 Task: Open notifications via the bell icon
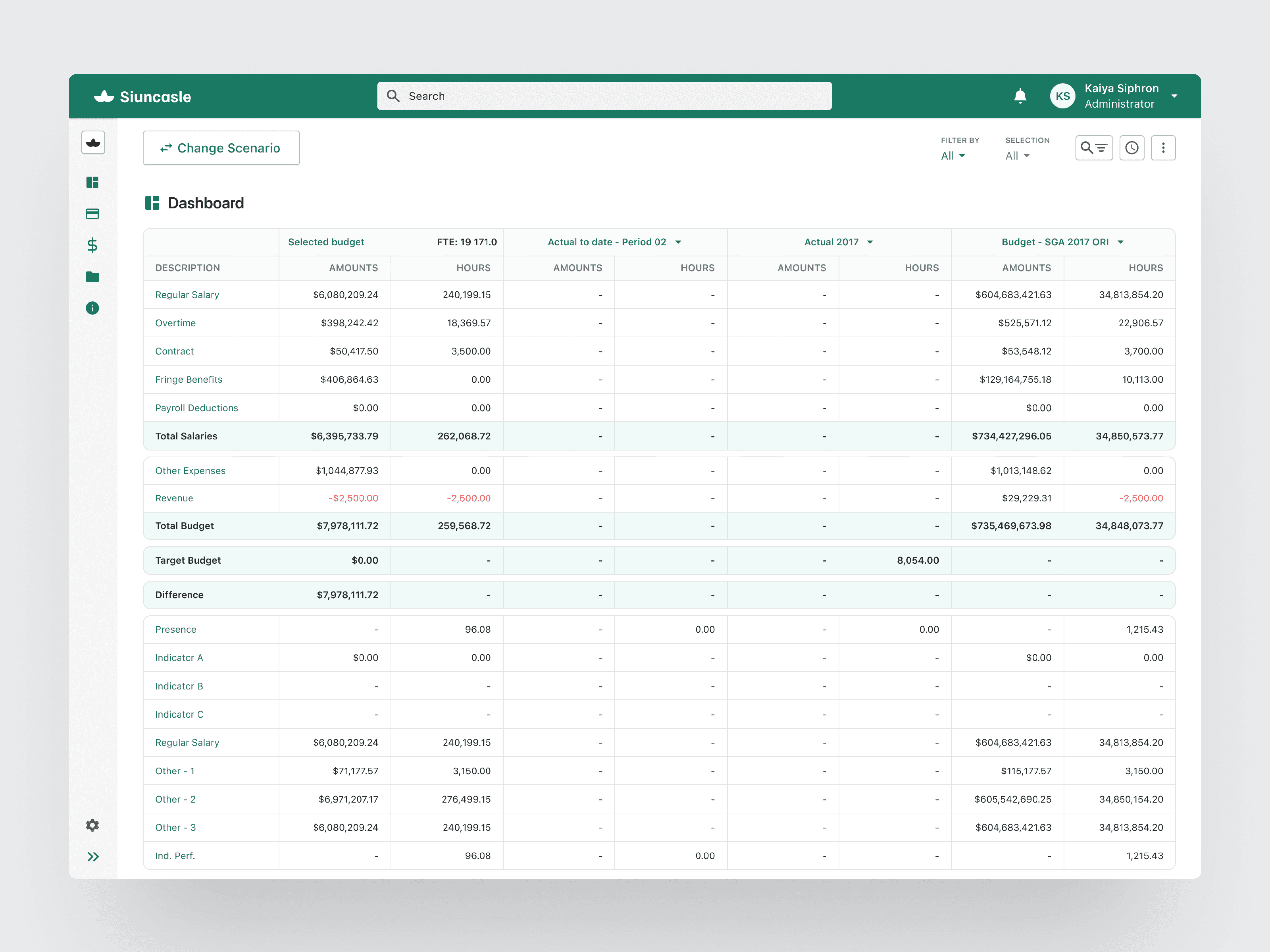1020,96
